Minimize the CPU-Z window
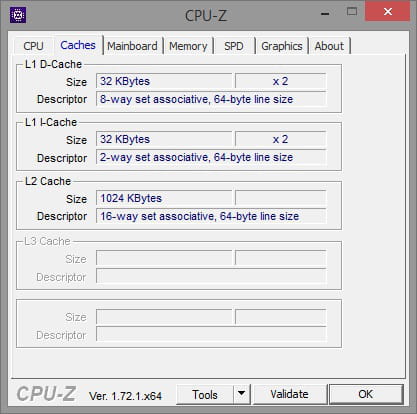This screenshot has height=414, width=417. [325, 13]
